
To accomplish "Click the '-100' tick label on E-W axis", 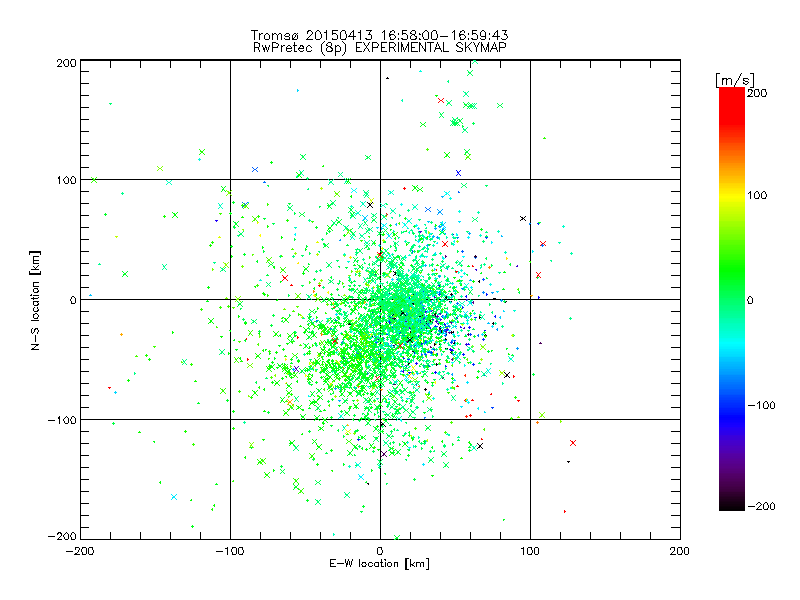I will (230, 551).
